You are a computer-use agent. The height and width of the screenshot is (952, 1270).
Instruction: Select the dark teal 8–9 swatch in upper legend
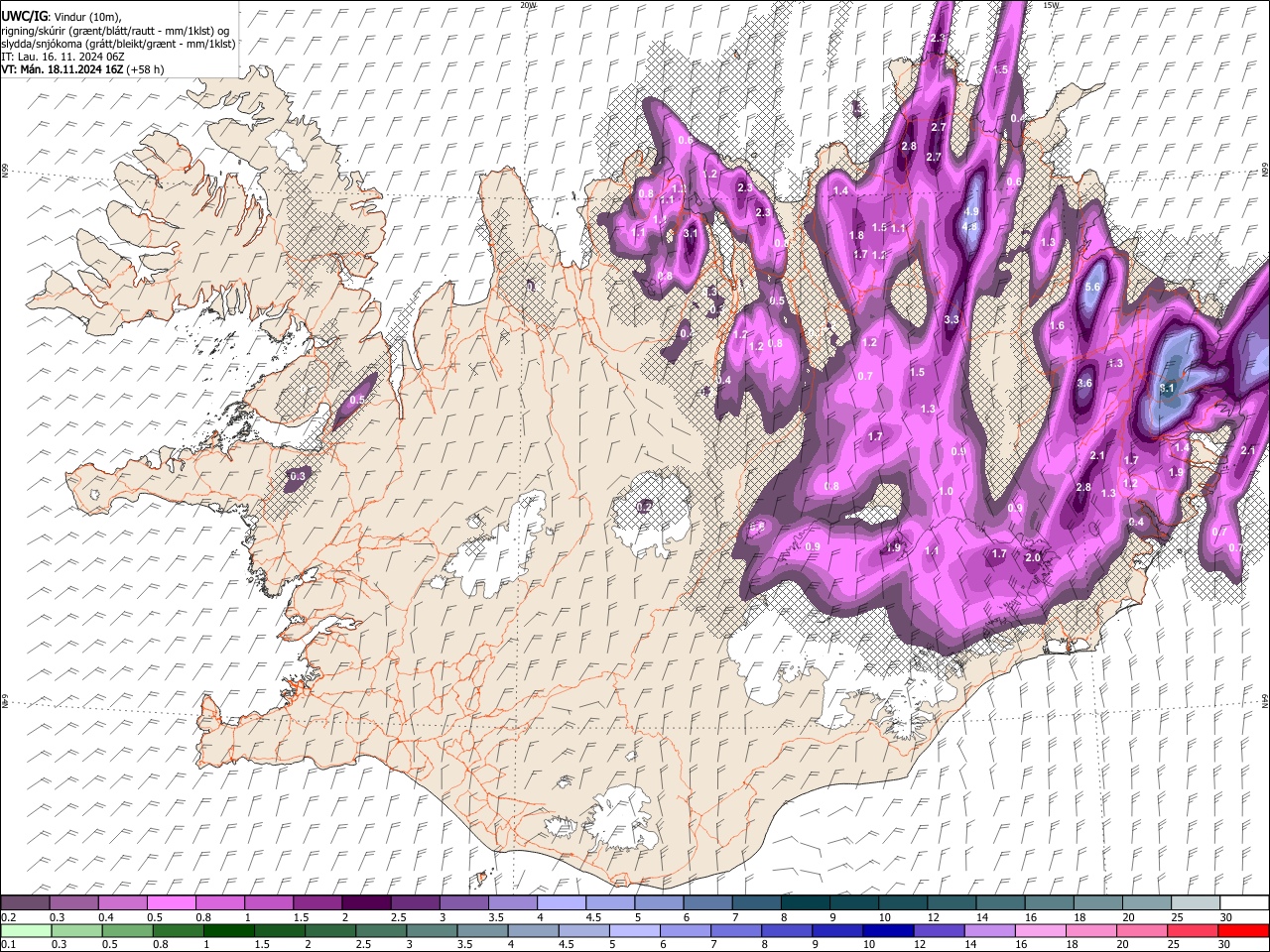point(806,902)
